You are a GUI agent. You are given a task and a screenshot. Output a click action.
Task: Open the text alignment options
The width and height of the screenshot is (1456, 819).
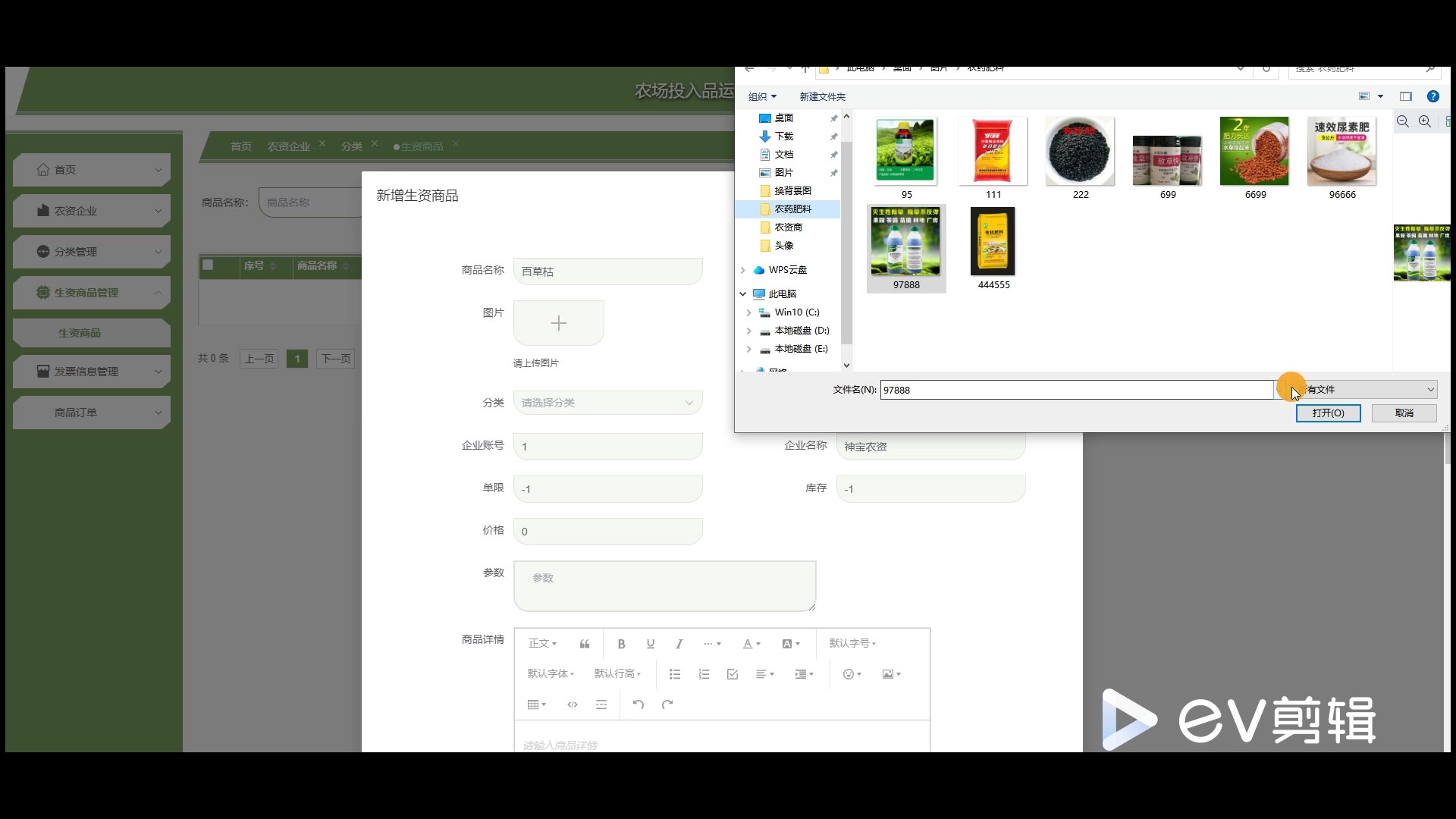tap(765, 674)
